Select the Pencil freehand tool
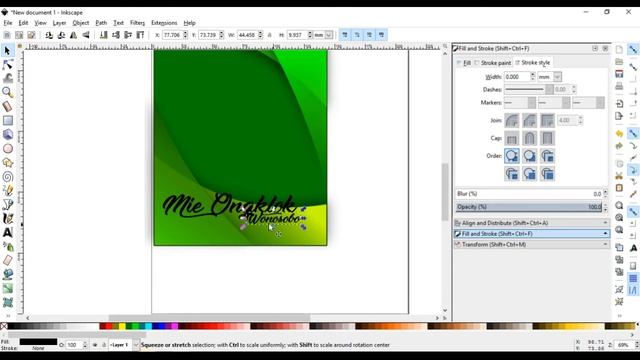640x360 pixels. 7,190
